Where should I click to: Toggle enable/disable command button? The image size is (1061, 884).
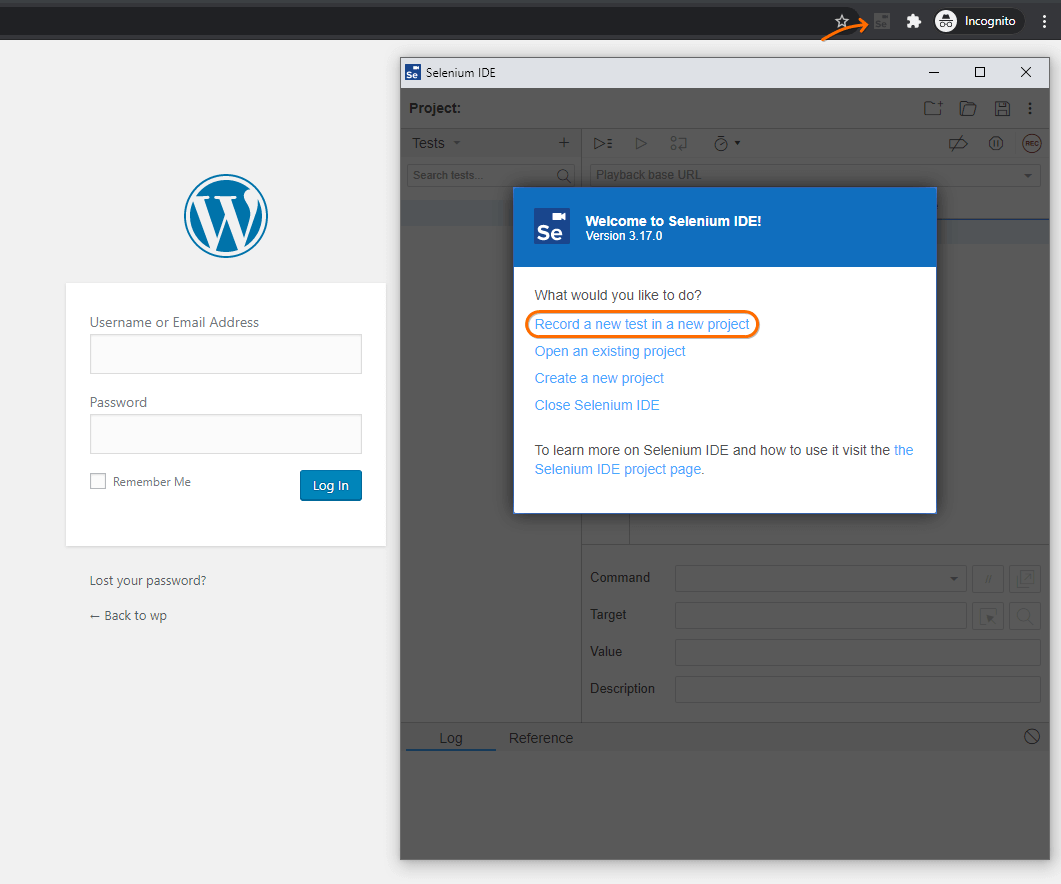pyautogui.click(x=988, y=579)
